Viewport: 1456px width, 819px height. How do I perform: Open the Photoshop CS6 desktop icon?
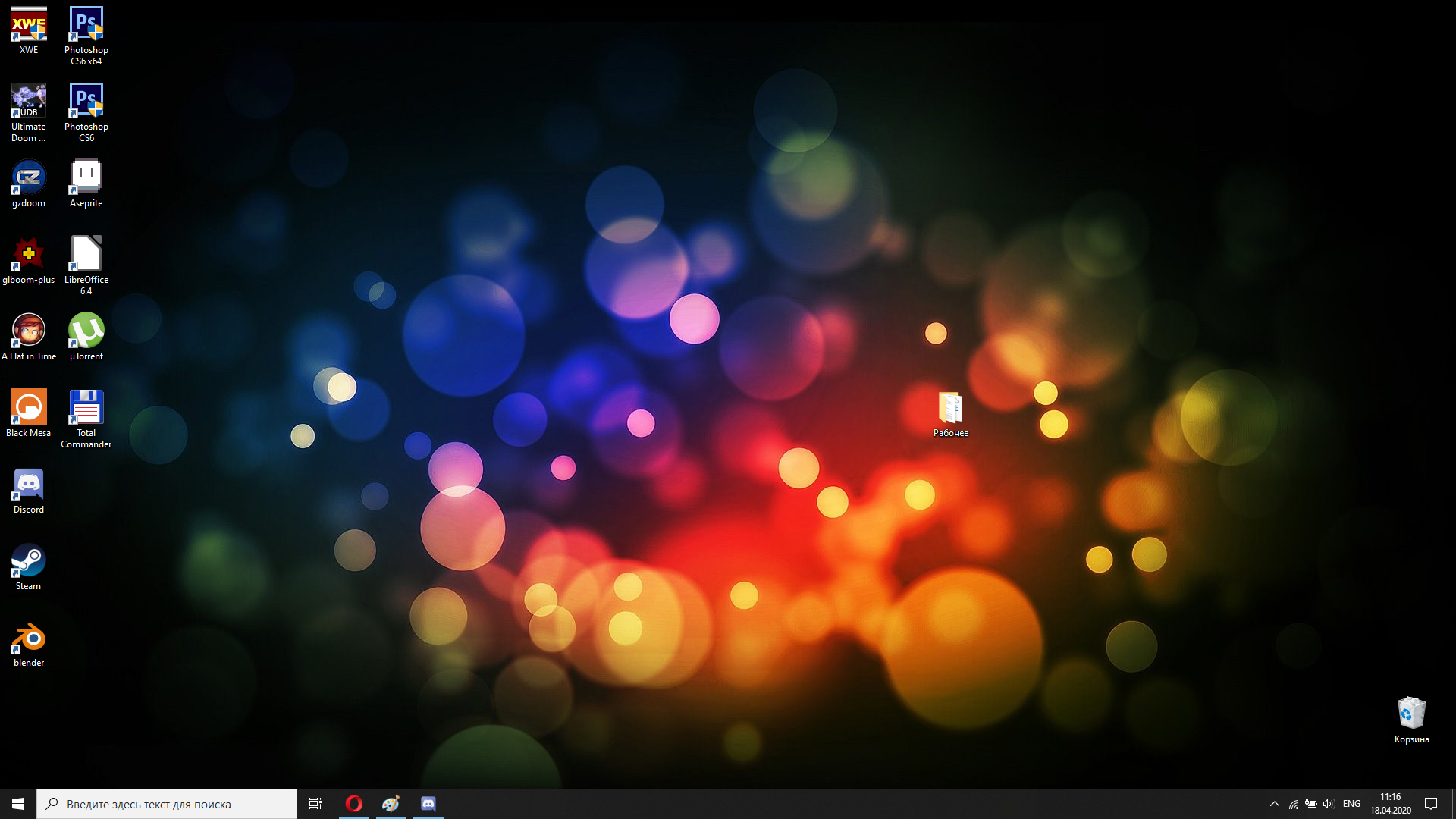86,112
